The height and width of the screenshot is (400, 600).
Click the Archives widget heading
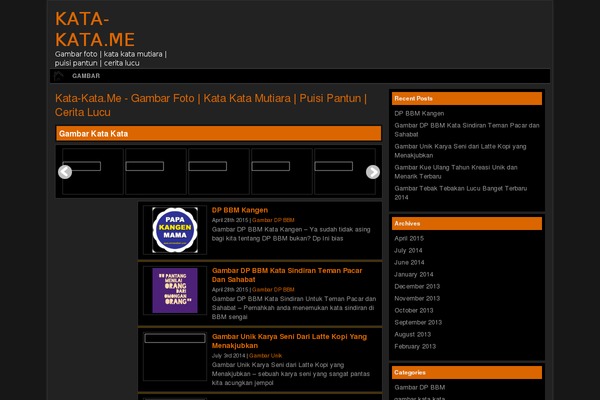(x=467, y=224)
